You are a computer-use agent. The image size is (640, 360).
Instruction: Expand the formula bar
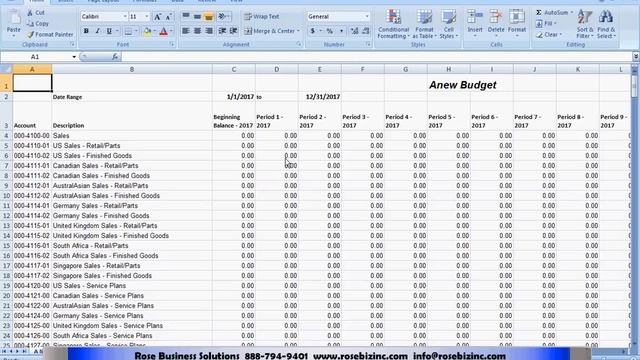(x=636, y=57)
